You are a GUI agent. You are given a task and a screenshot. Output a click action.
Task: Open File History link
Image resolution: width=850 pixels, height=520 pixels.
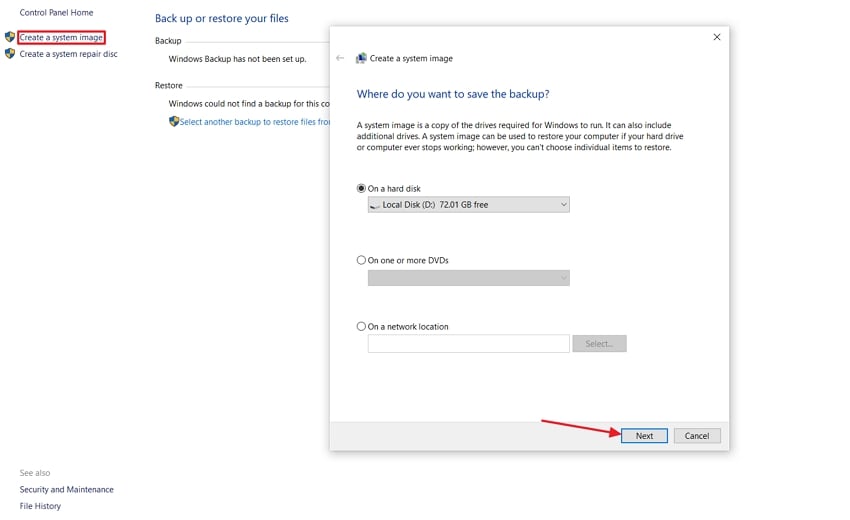pos(40,506)
